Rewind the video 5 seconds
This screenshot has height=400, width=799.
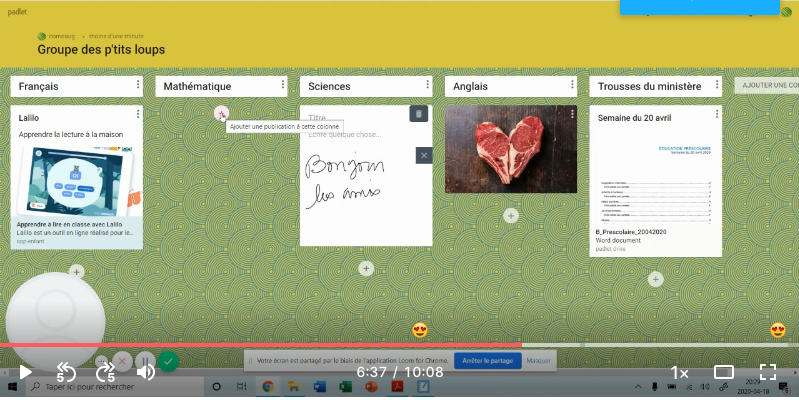click(66, 372)
